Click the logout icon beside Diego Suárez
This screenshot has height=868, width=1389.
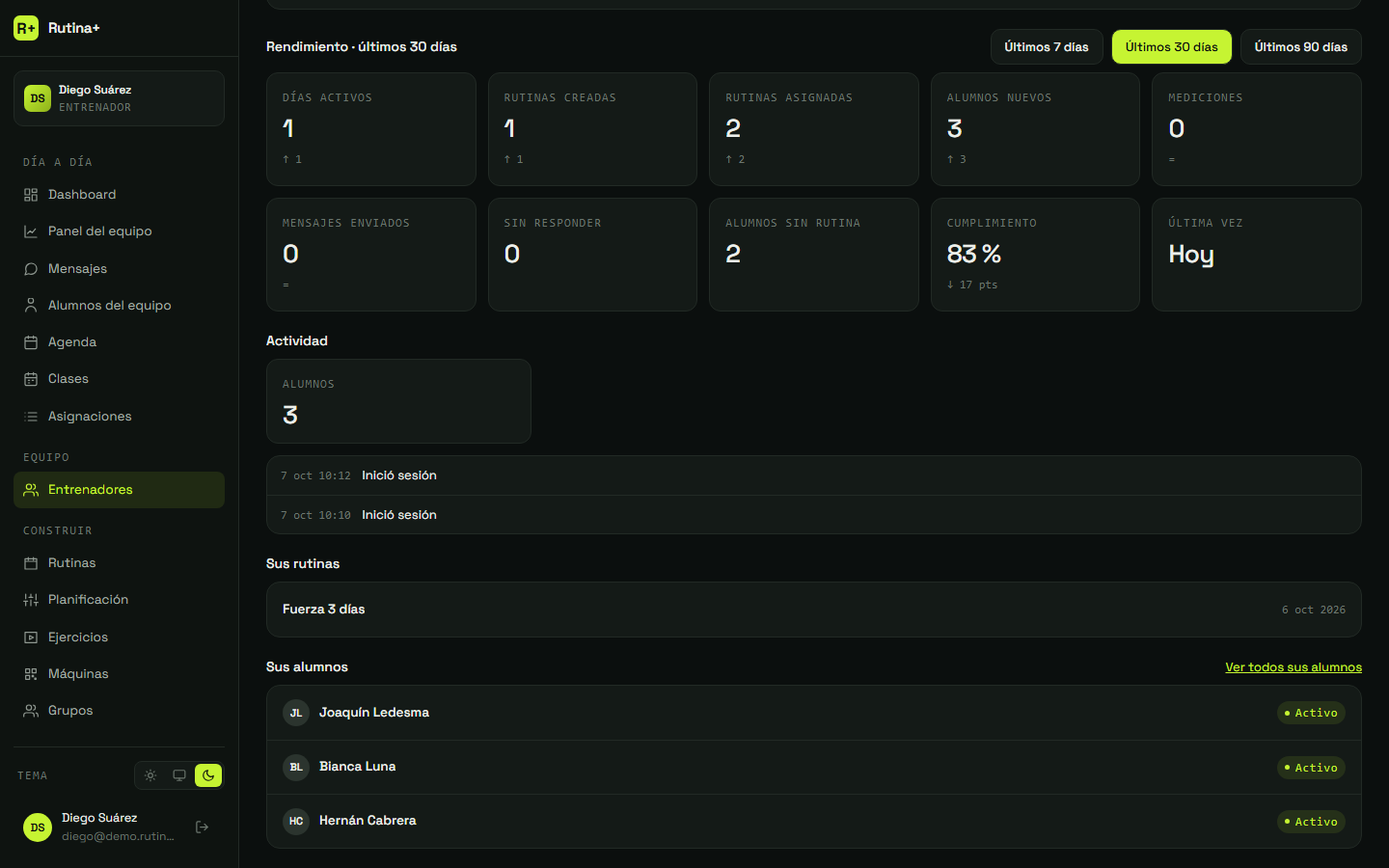[202, 827]
